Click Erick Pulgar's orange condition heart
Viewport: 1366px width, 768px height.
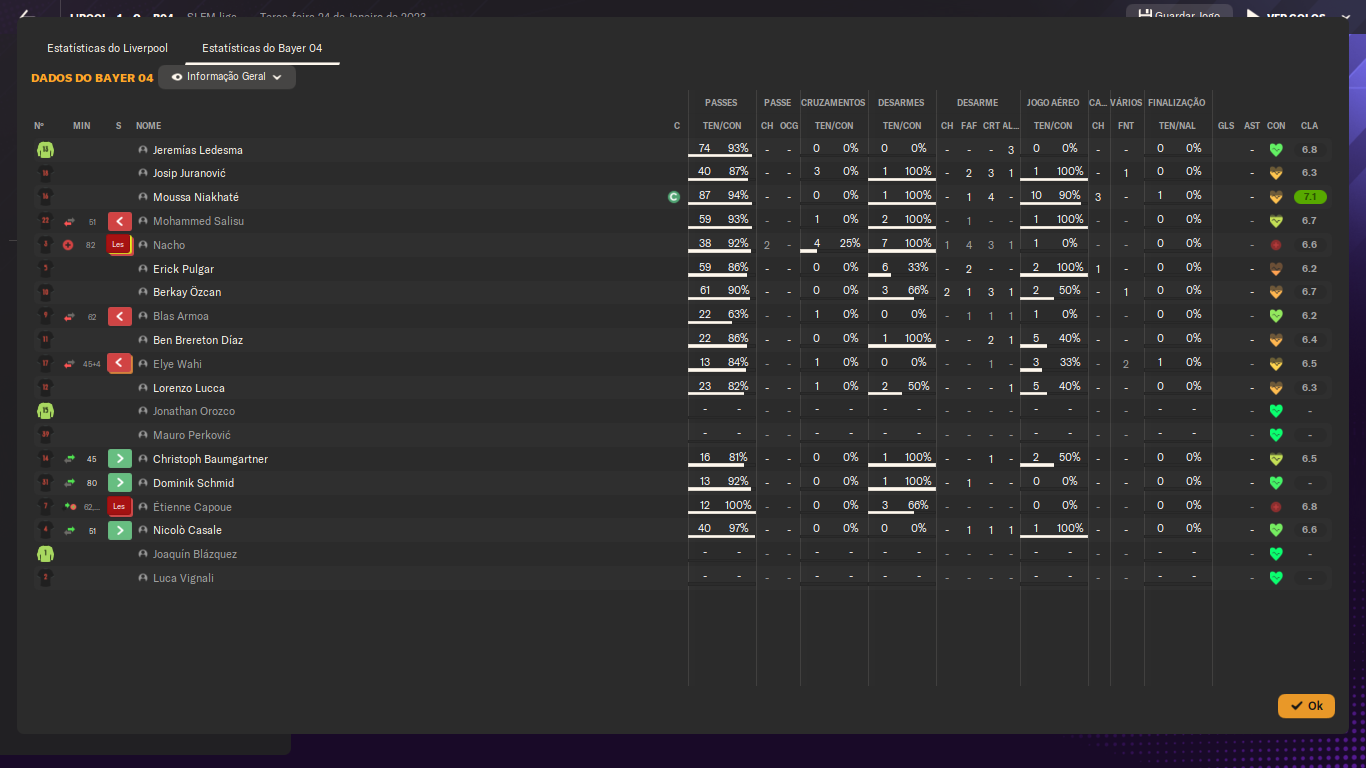pos(1276,269)
